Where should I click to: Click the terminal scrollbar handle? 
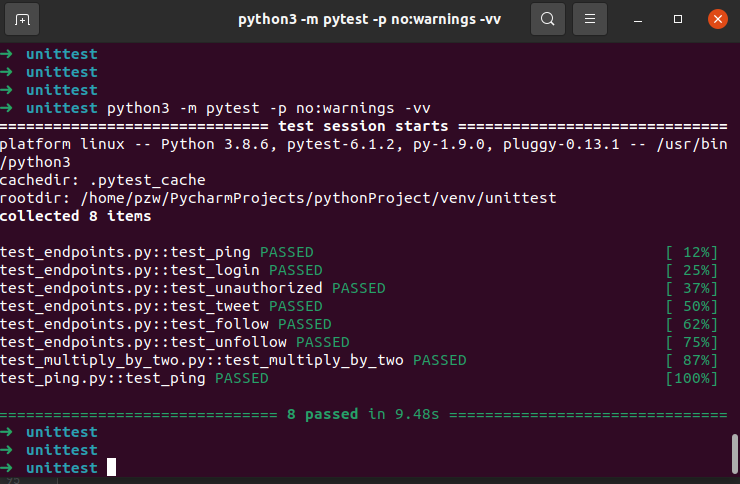pos(734,453)
